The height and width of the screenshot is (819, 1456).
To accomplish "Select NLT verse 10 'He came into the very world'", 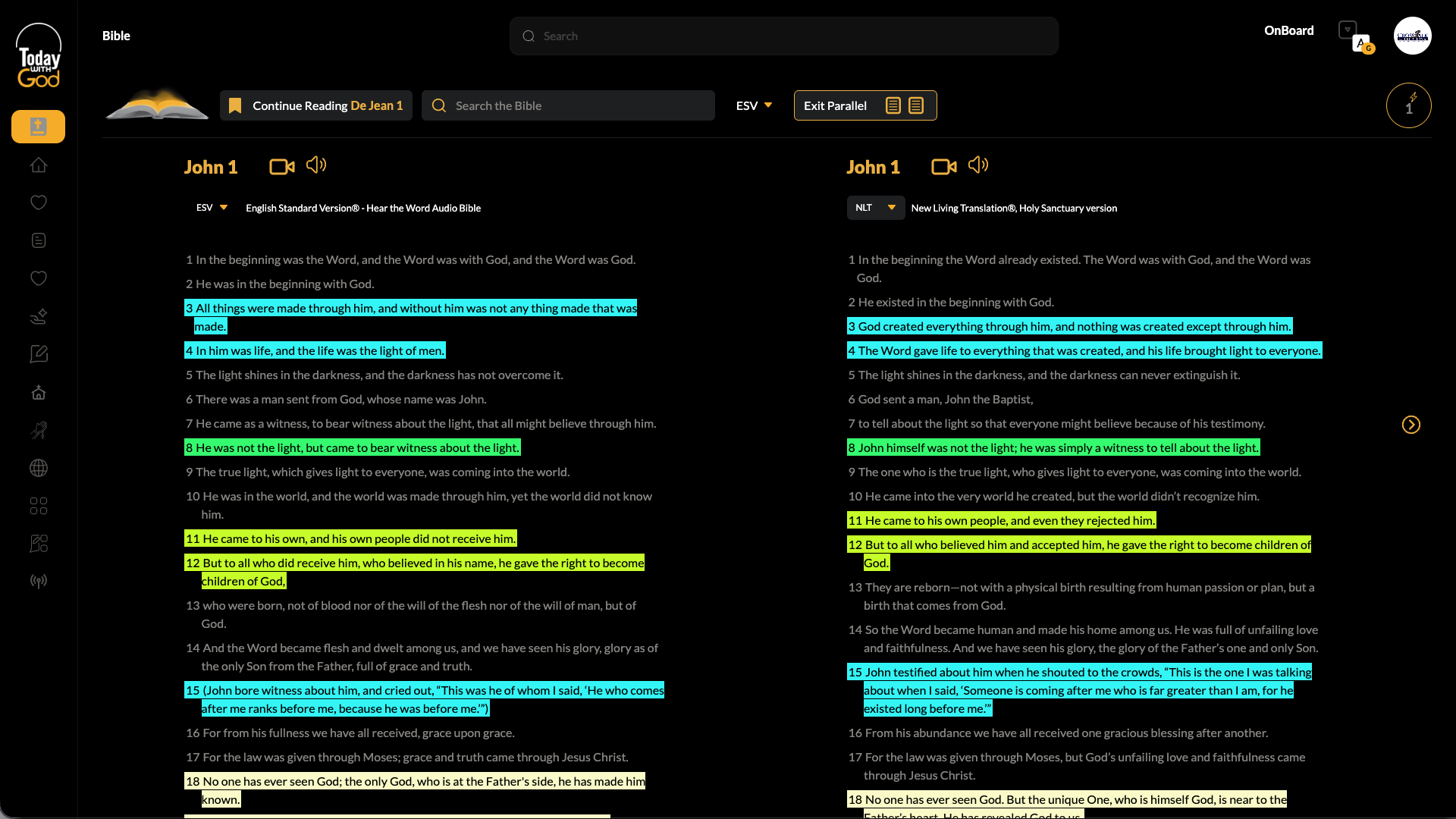I will 1053,496.
